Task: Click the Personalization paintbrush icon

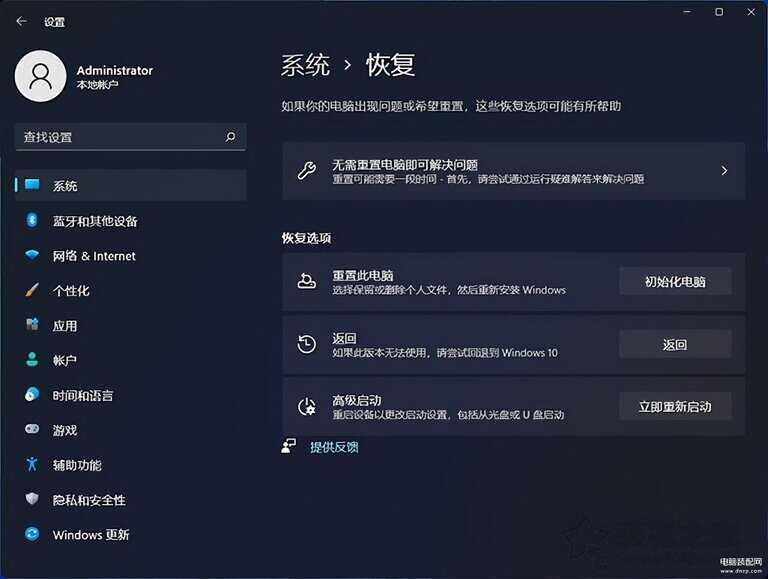Action: tap(32, 291)
